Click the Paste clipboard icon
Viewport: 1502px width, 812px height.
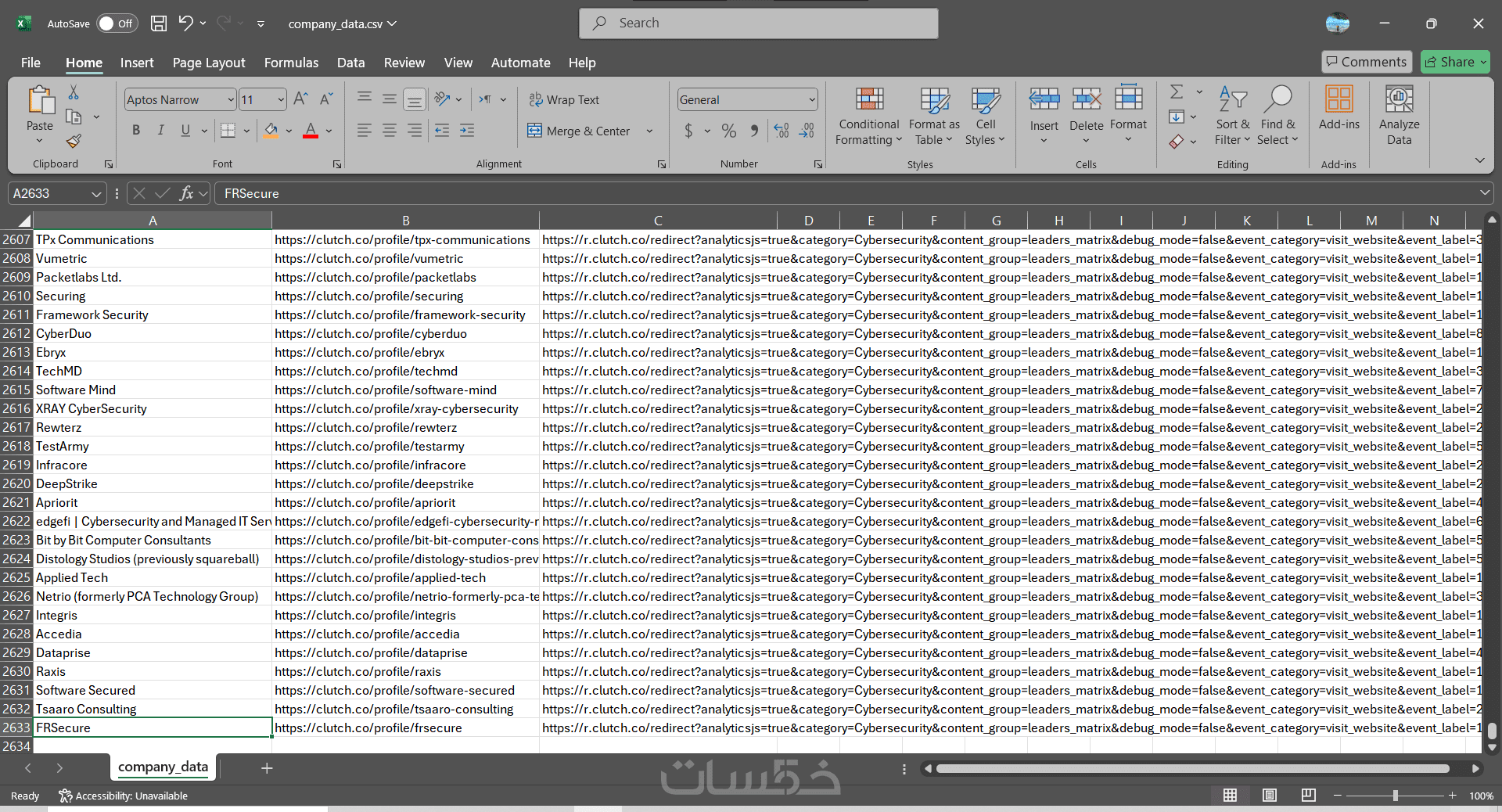(40, 102)
